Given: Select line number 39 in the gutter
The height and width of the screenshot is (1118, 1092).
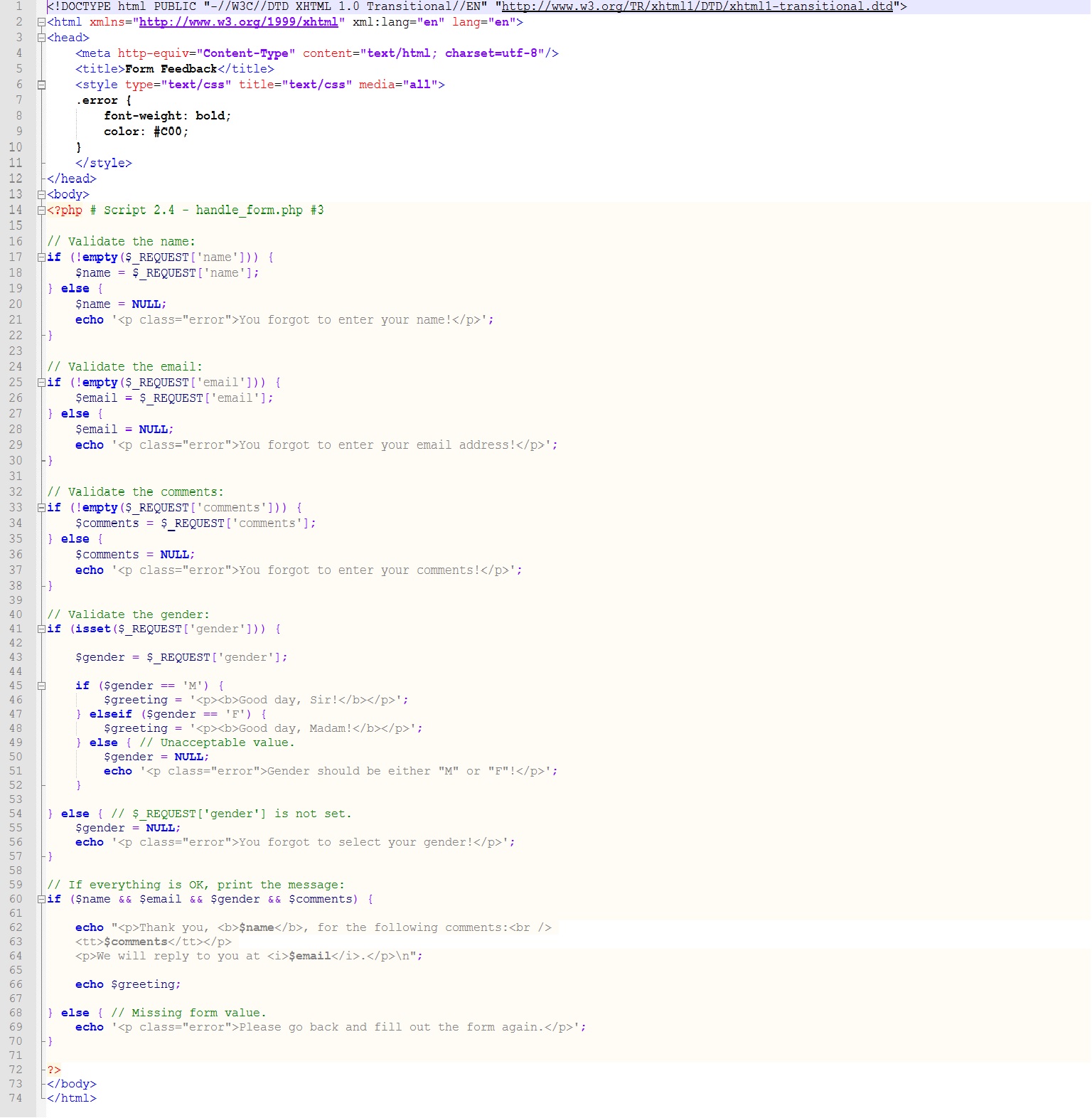Looking at the screenshot, I should coord(16,600).
